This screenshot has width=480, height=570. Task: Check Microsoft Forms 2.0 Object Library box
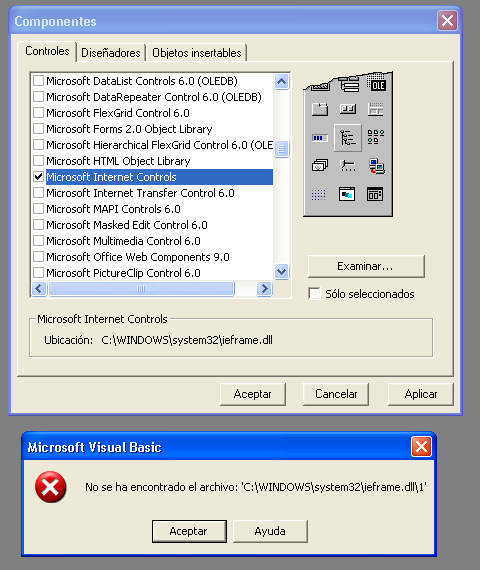(38, 128)
